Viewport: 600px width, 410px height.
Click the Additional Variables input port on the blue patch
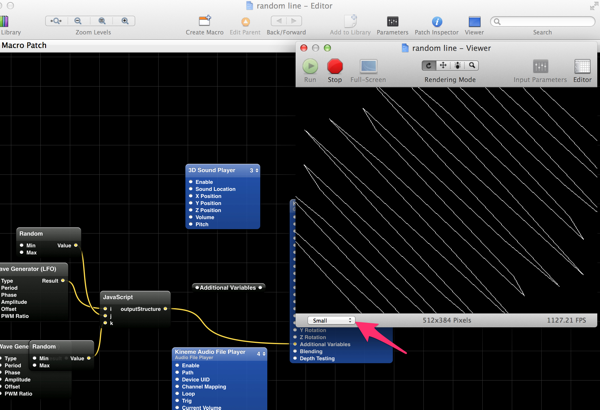tap(295, 344)
